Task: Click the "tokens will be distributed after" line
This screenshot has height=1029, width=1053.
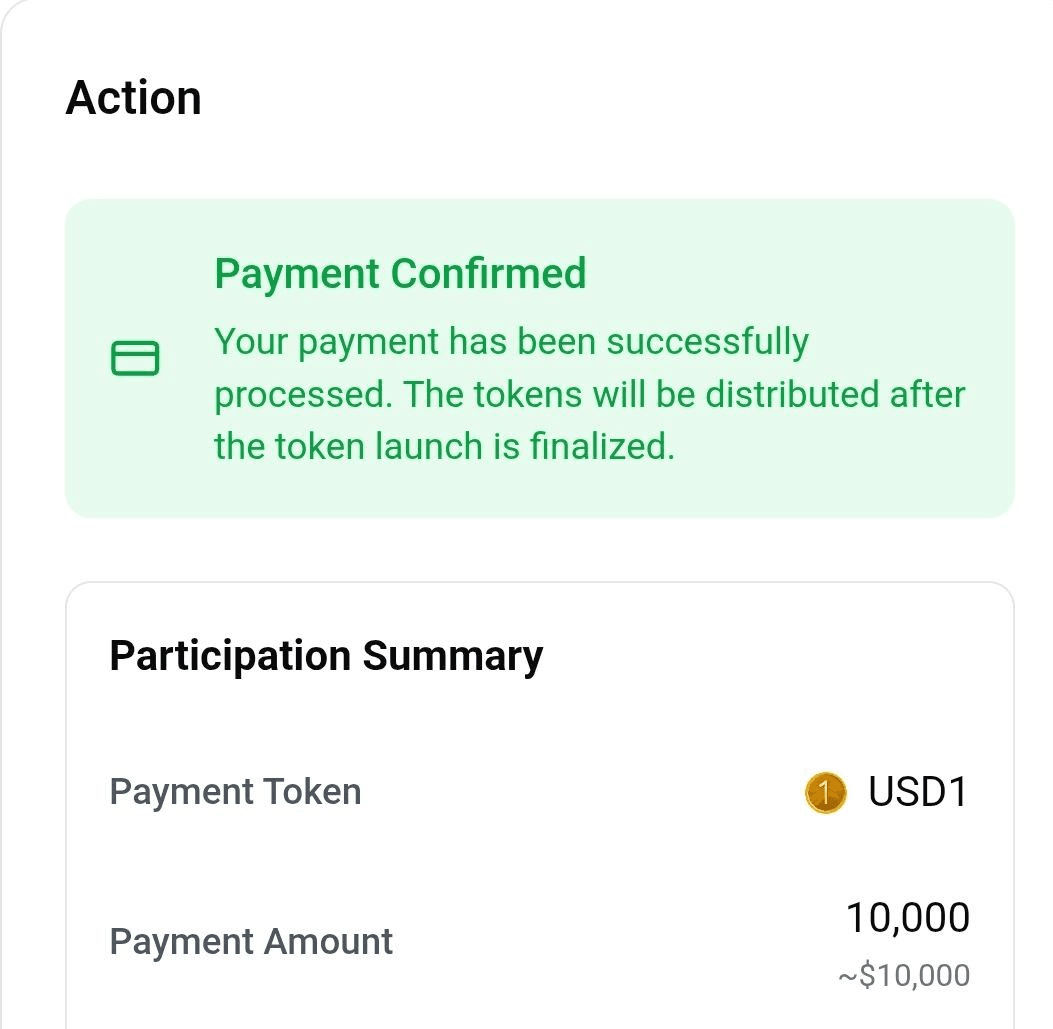Action: pyautogui.click(x=718, y=394)
